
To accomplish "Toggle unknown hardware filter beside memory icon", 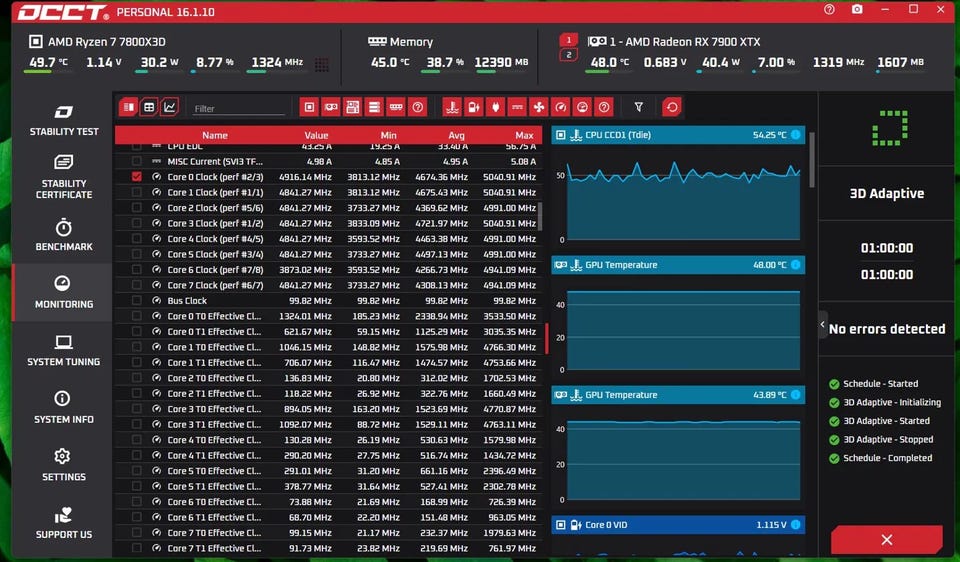I will tap(418, 107).
